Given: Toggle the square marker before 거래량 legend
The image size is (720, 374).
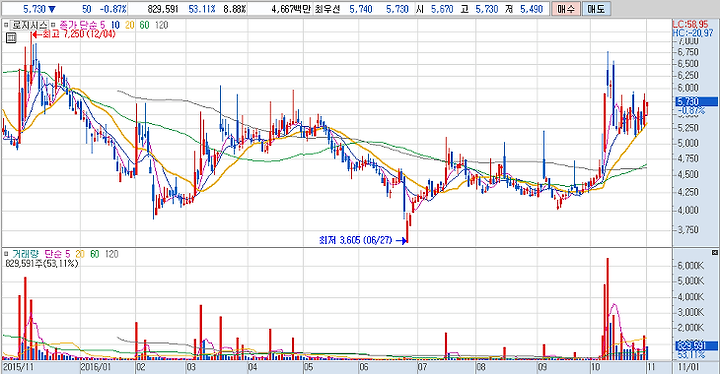Looking at the screenshot, I should coord(6,253).
